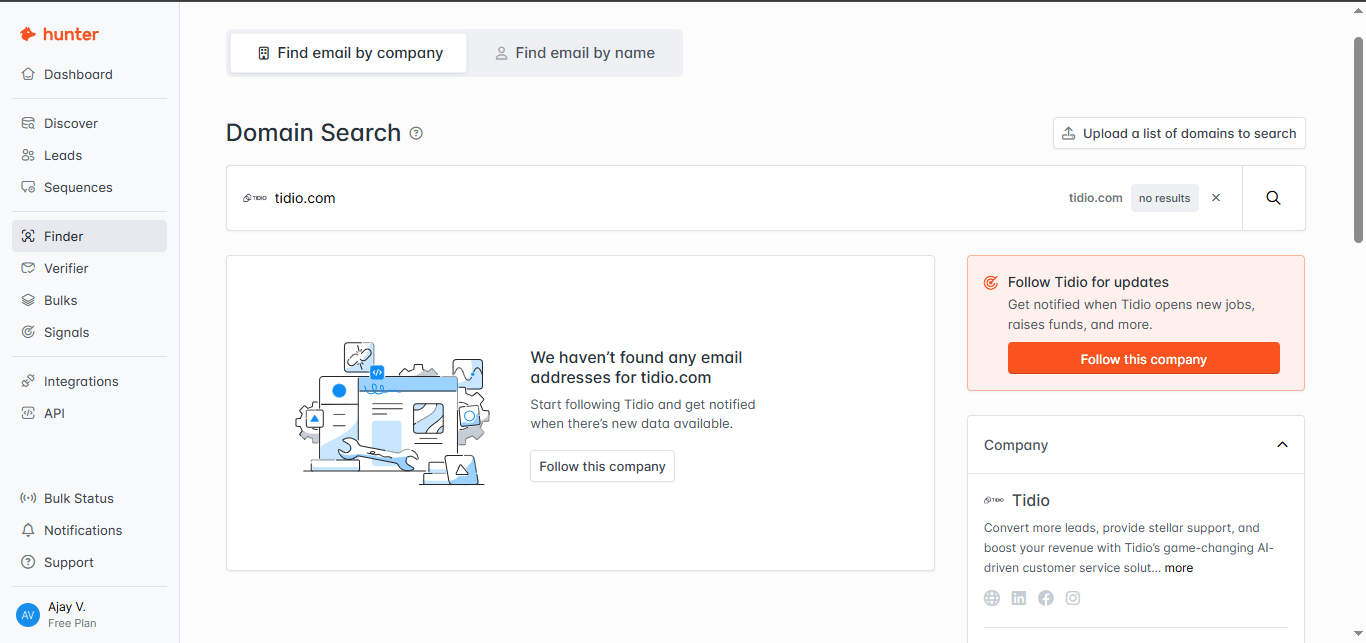Open Tidio Instagram icon
The width and height of the screenshot is (1366, 643).
tap(1073, 598)
